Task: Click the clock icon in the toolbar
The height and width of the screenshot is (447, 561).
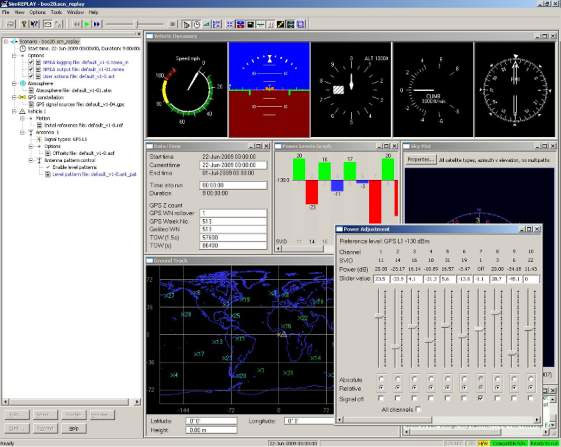Action: pos(197,24)
